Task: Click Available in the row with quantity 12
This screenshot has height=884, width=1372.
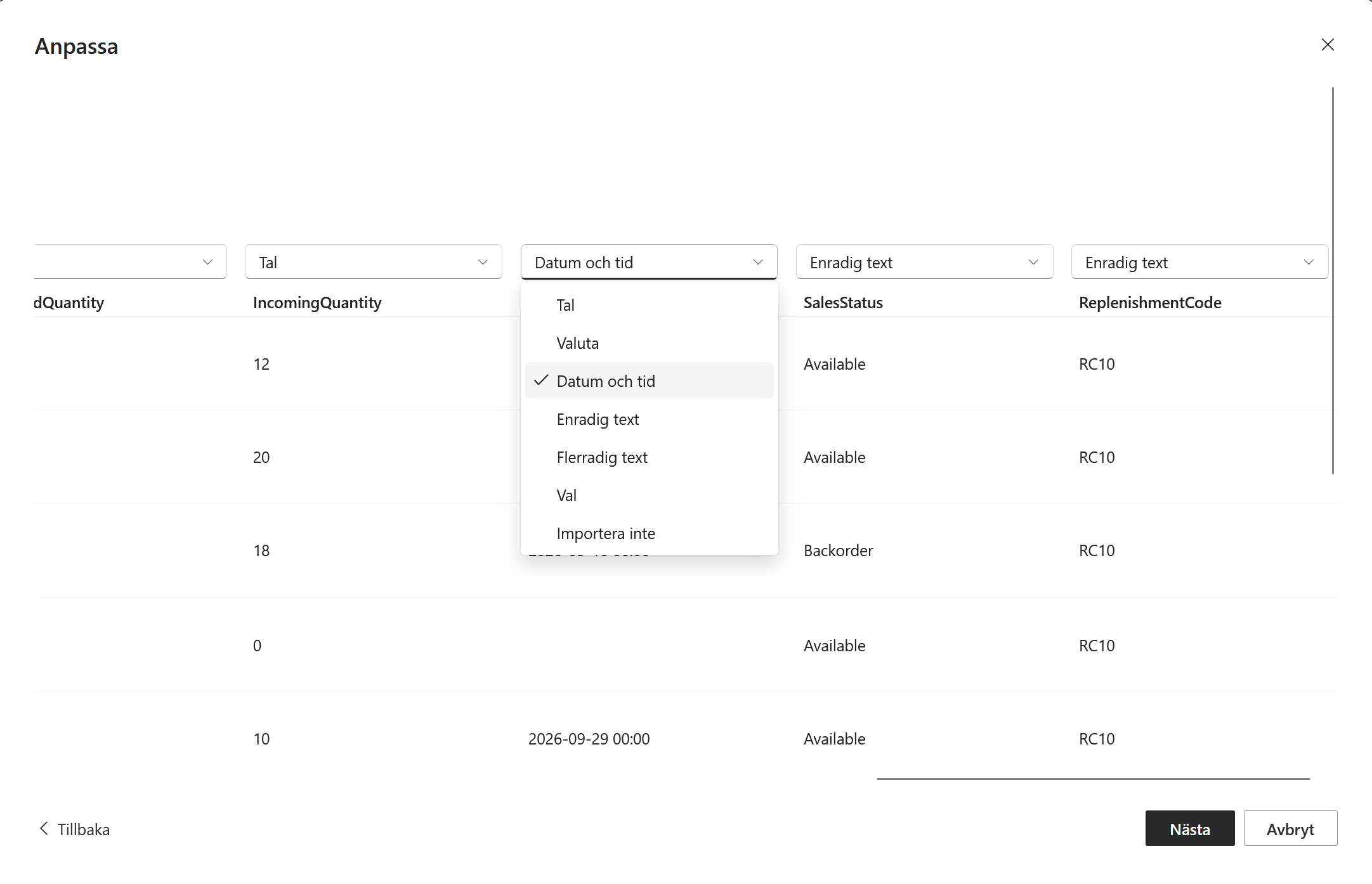Action: click(834, 364)
